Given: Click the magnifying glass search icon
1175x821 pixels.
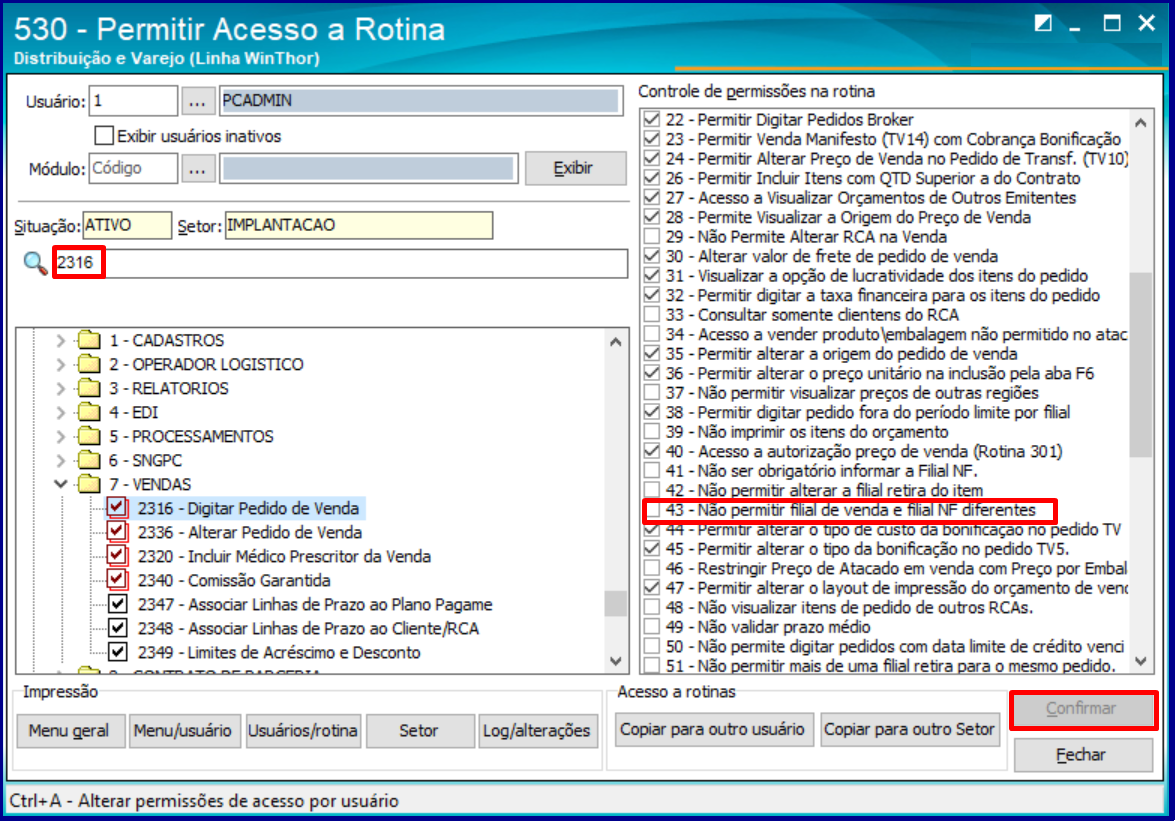Looking at the screenshot, I should (x=34, y=263).
